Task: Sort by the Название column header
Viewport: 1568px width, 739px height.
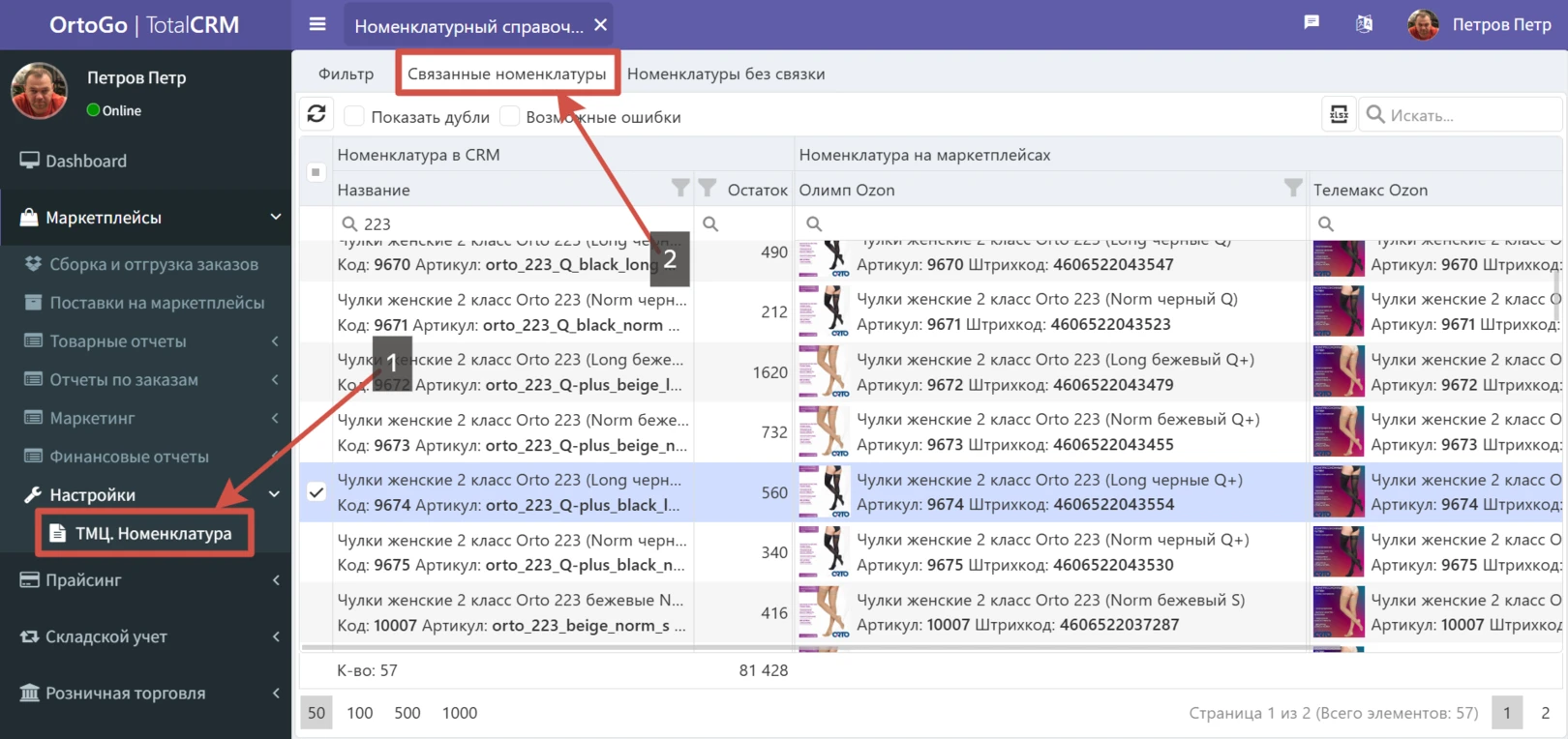Action: (374, 190)
